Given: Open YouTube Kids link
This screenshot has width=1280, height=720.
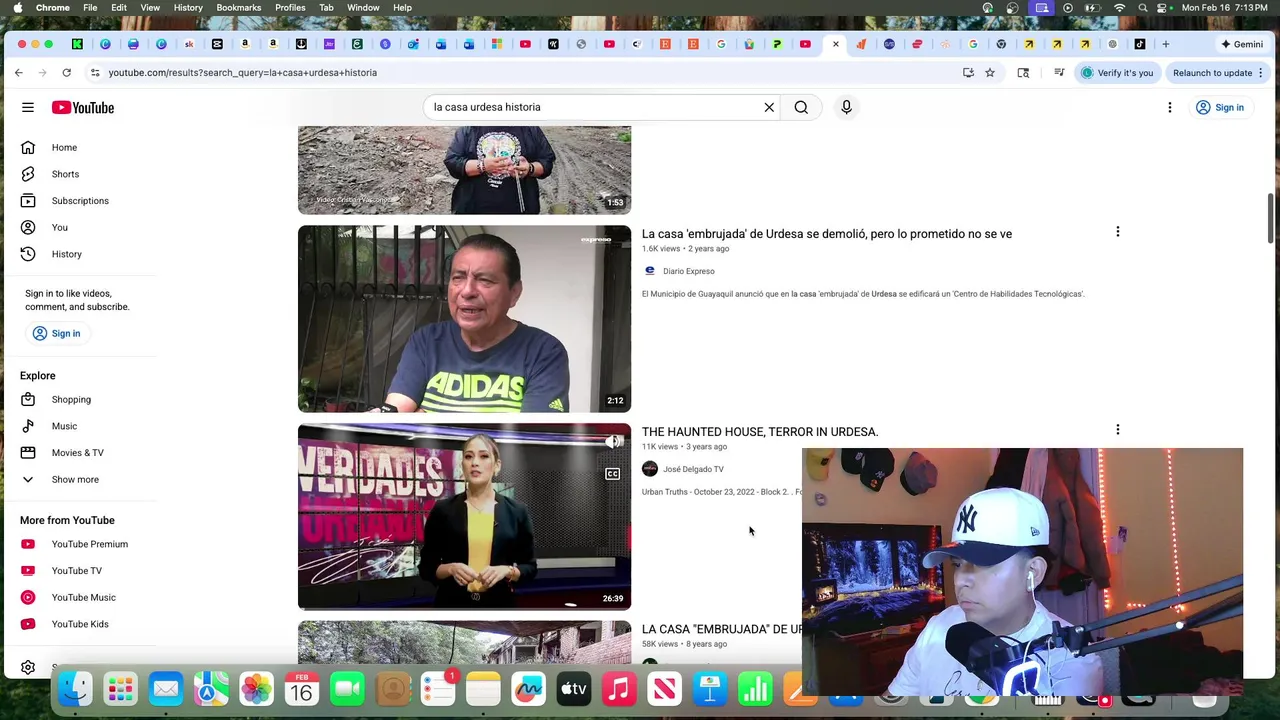Looking at the screenshot, I should tap(78, 624).
